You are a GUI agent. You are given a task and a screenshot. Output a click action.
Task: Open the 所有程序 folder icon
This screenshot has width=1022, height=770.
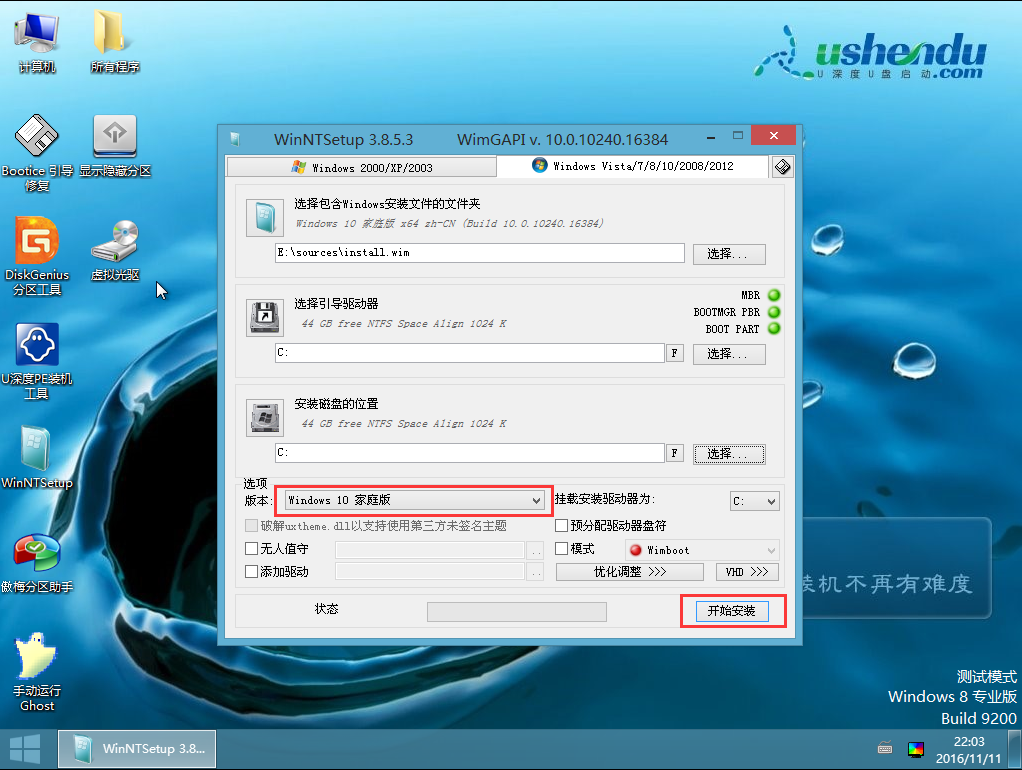(x=115, y=41)
